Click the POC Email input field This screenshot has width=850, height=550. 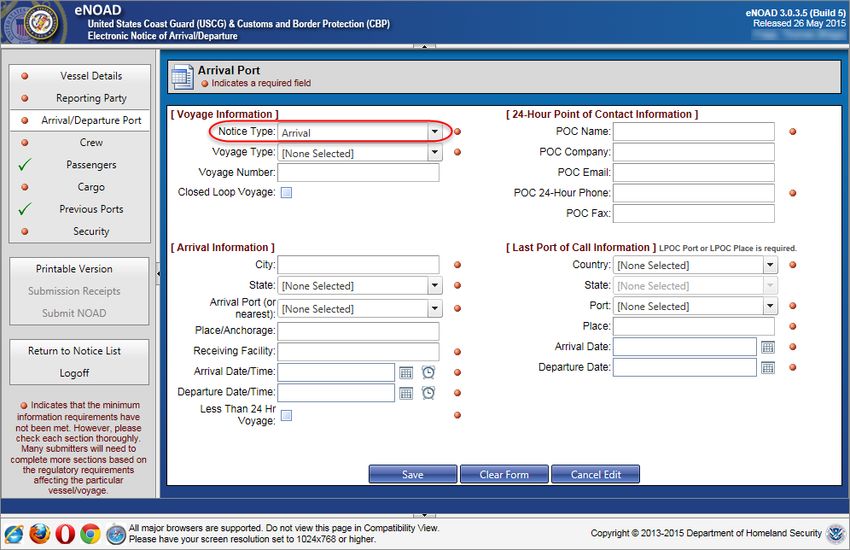pos(693,173)
